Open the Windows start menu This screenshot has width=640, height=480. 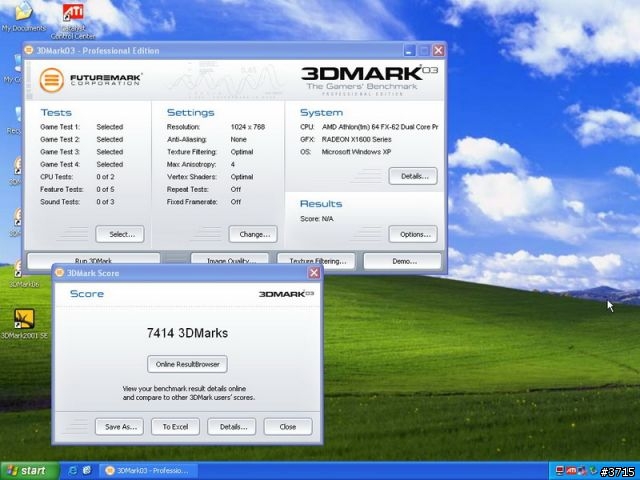pos(29,471)
